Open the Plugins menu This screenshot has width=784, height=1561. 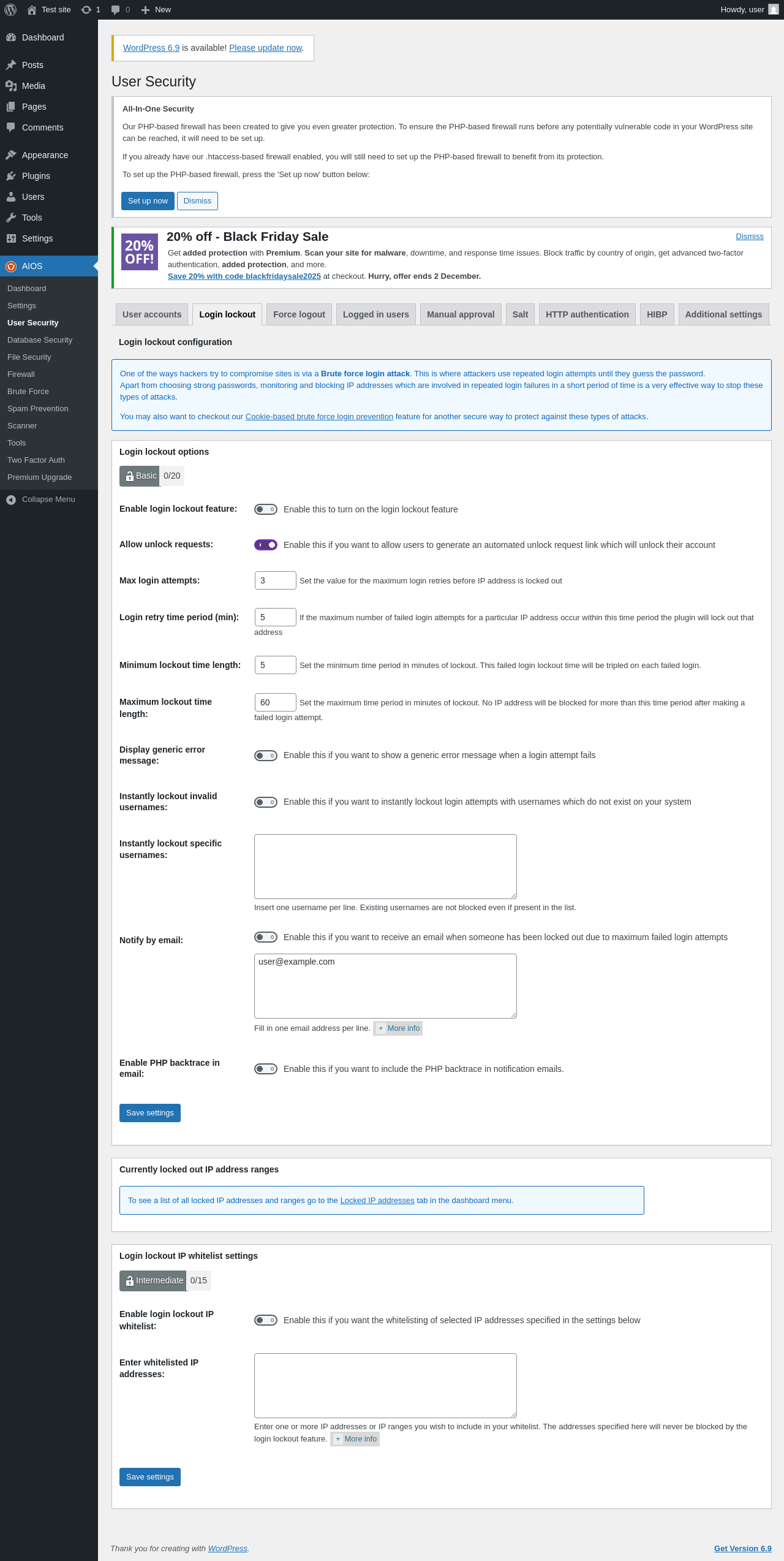36,176
